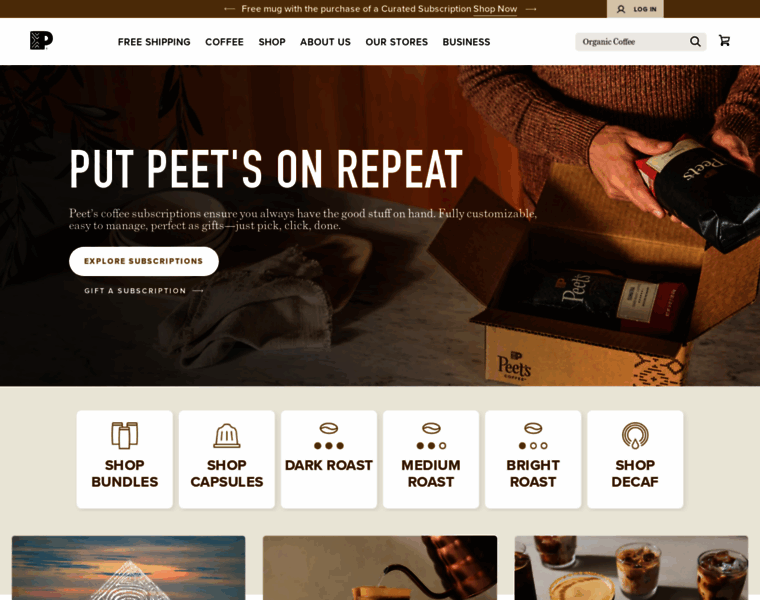
Task: Open the Coffee menu
Action: coord(224,42)
